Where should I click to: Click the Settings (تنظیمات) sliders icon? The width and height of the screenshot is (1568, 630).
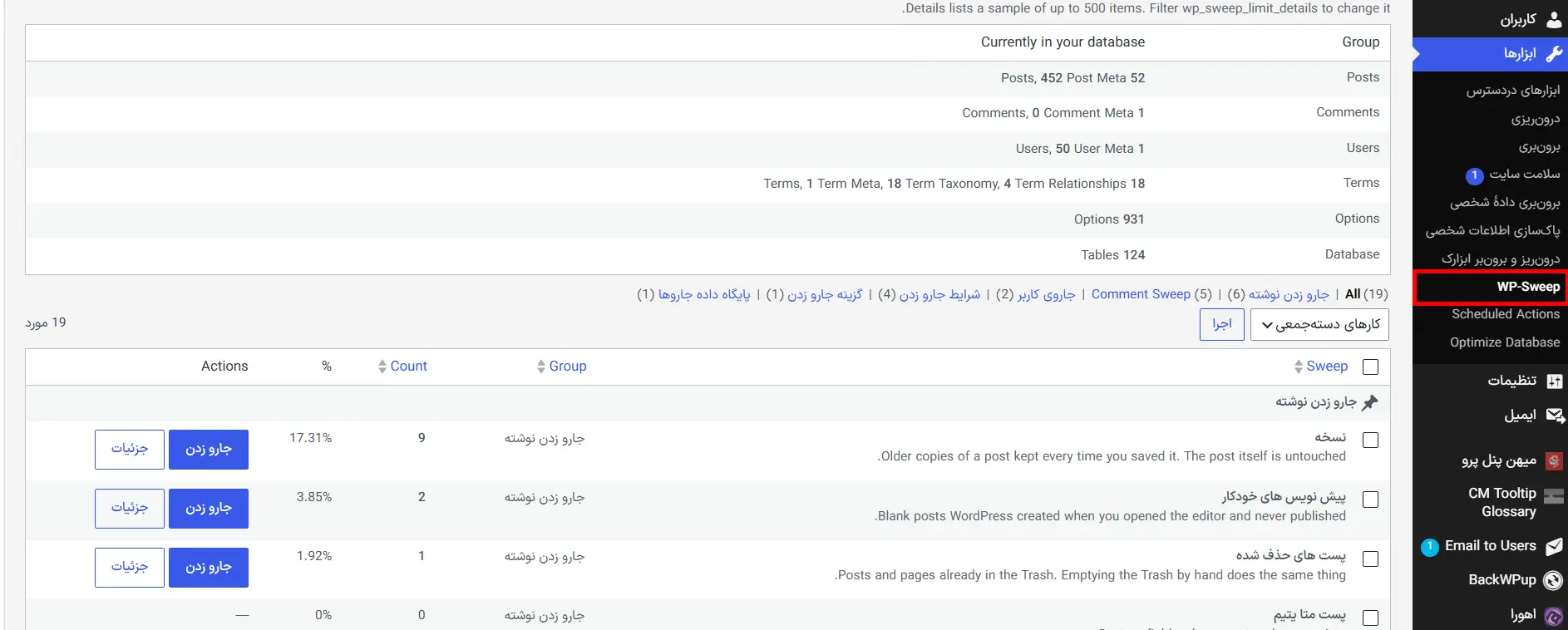pos(1554,381)
